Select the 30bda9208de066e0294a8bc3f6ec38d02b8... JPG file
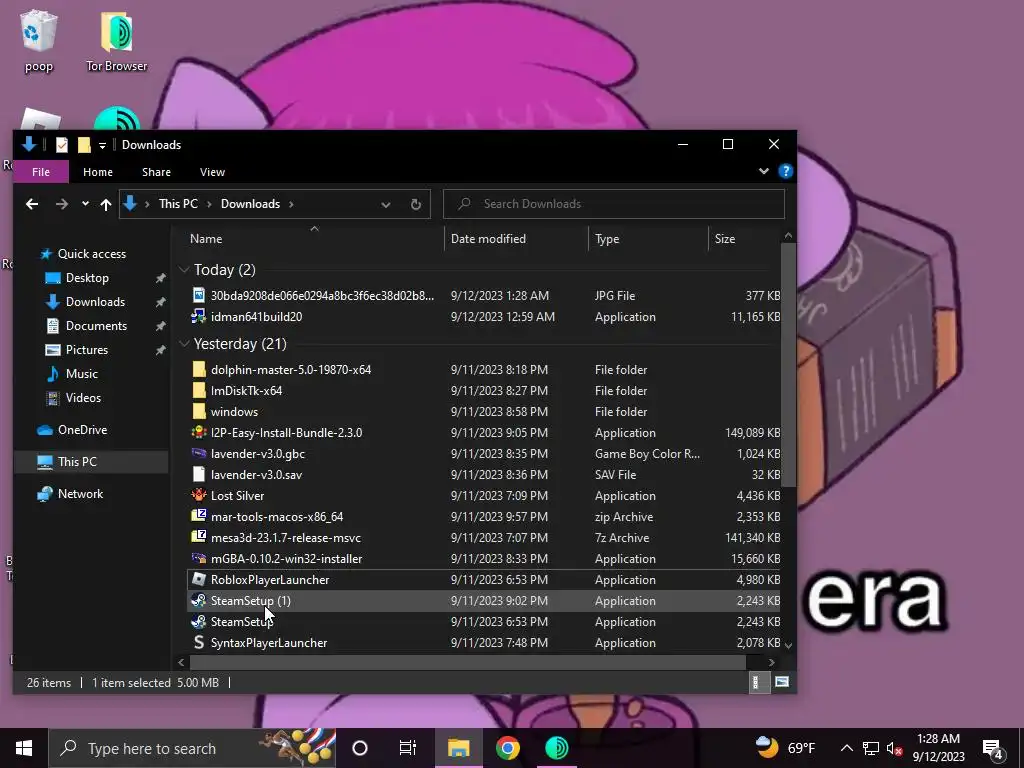 click(x=484, y=296)
